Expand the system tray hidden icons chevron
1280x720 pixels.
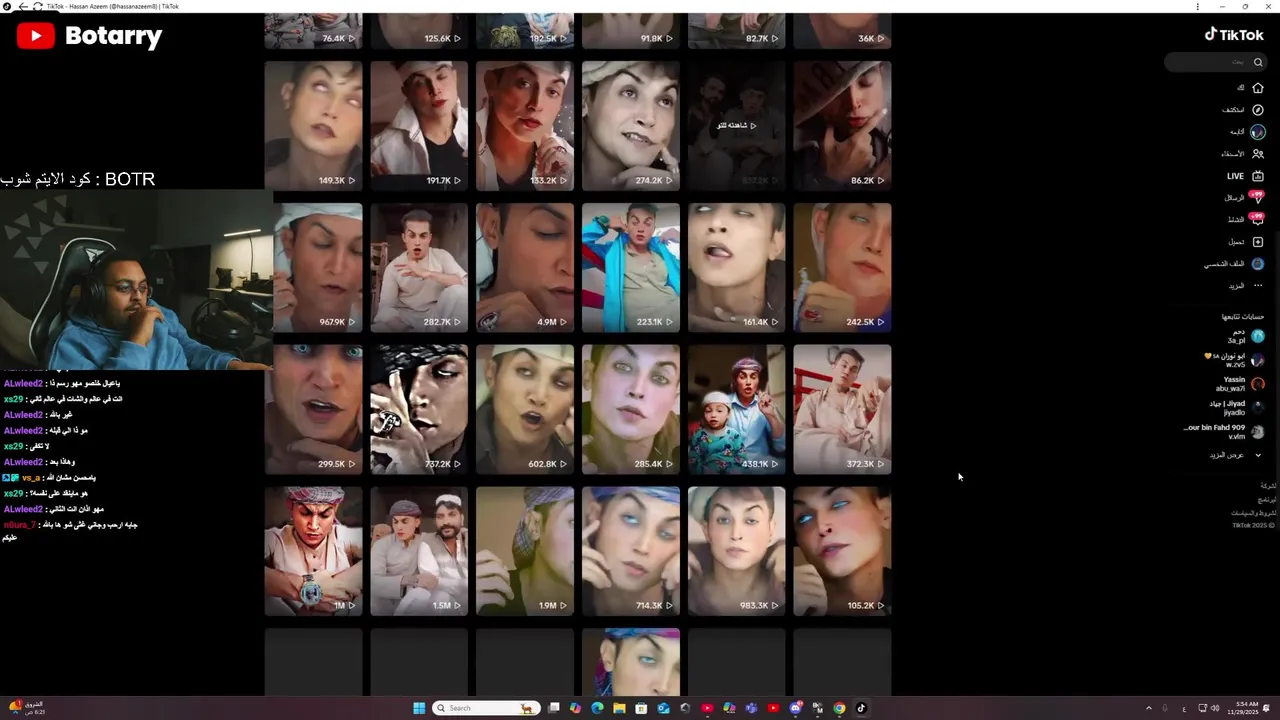[x=1148, y=708]
